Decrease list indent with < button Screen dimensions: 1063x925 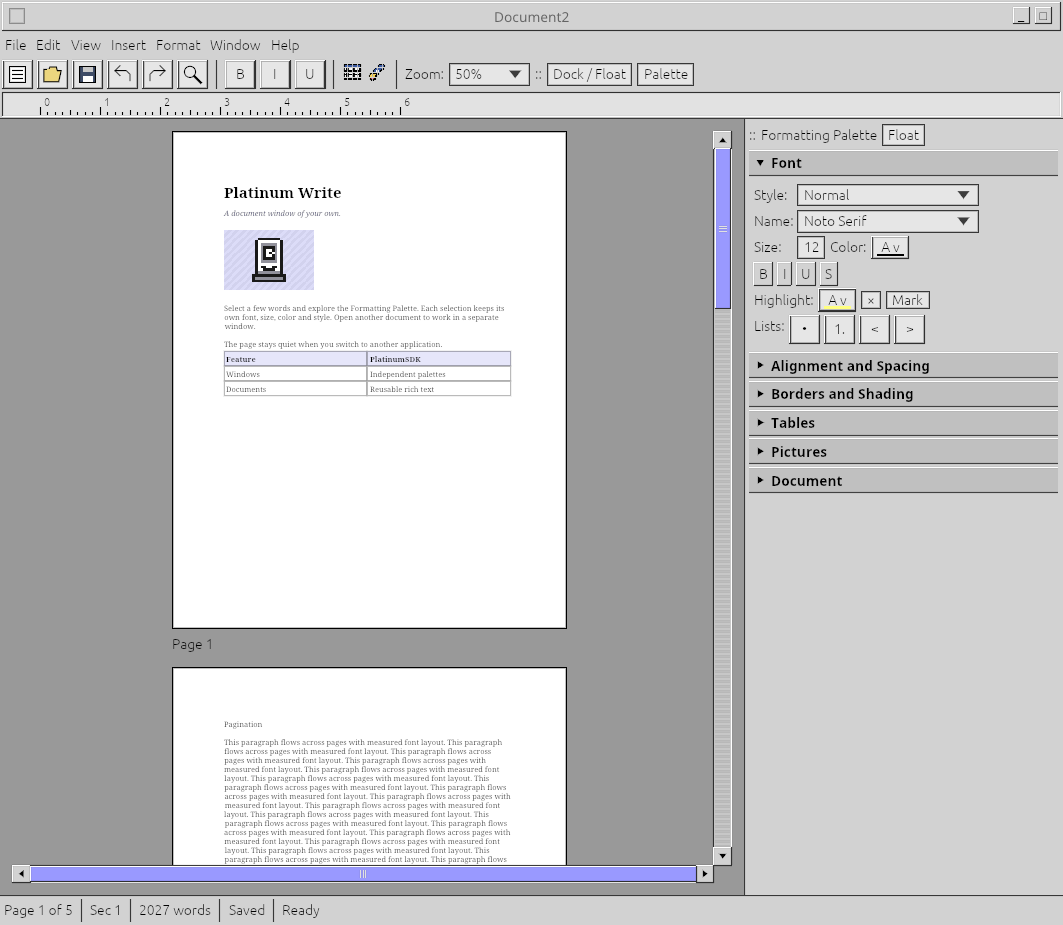point(875,330)
